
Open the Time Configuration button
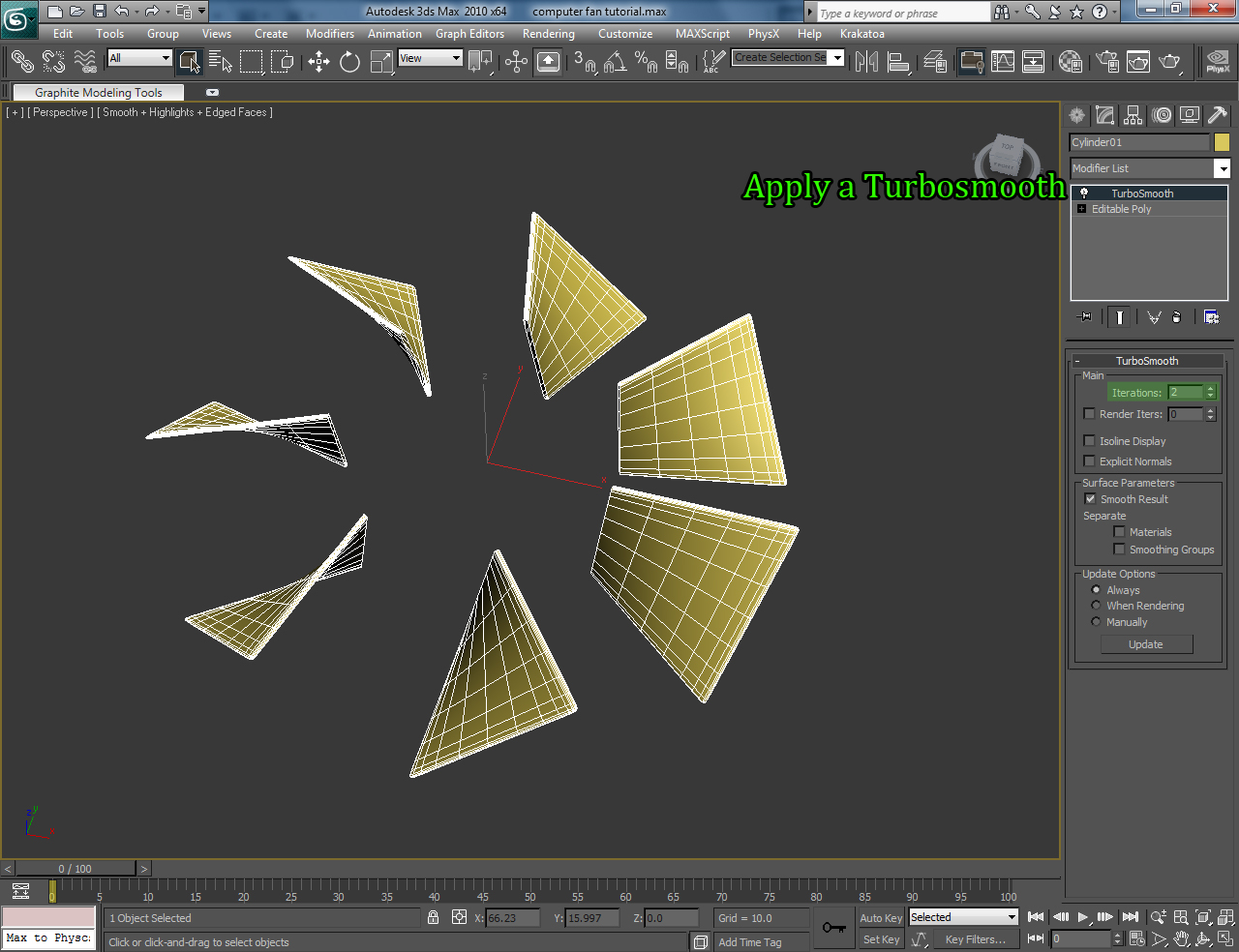(x=1137, y=938)
